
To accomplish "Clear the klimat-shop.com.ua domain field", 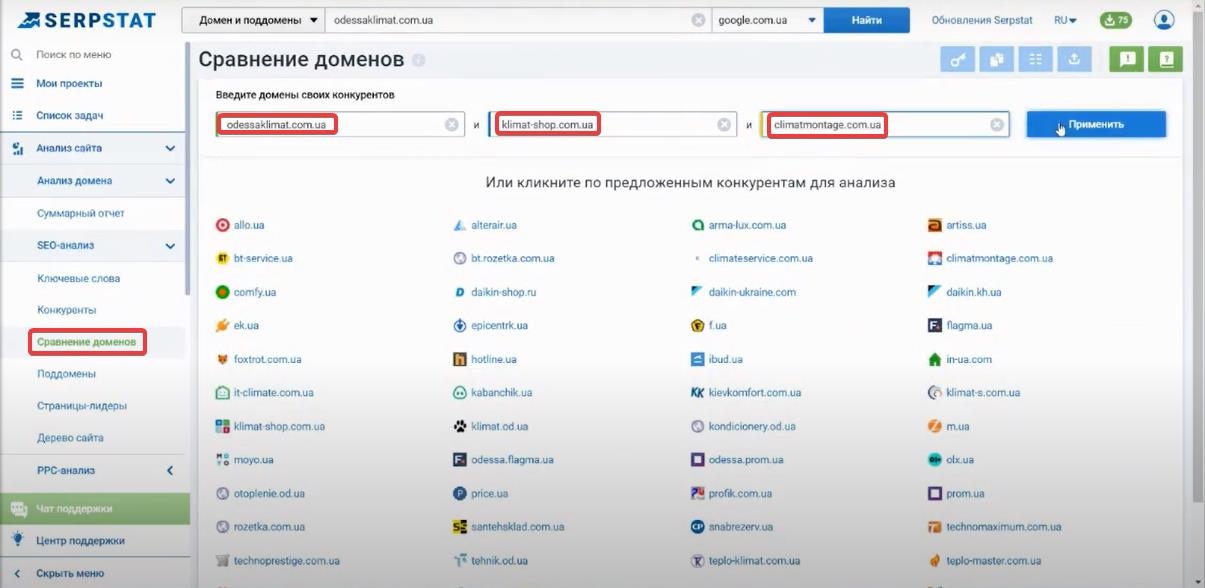I will 724,125.
